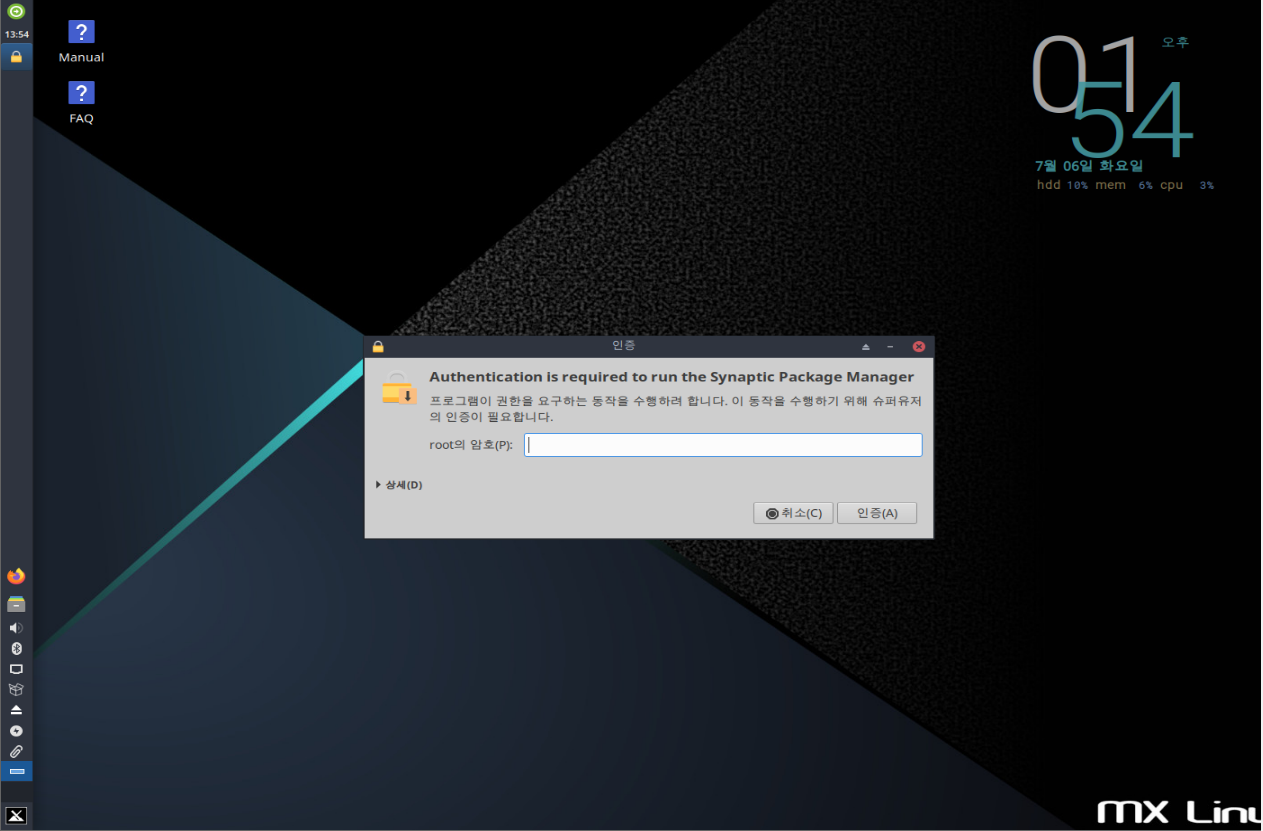Open the power manager lightning icon
1263x831 pixels.
click(16, 730)
